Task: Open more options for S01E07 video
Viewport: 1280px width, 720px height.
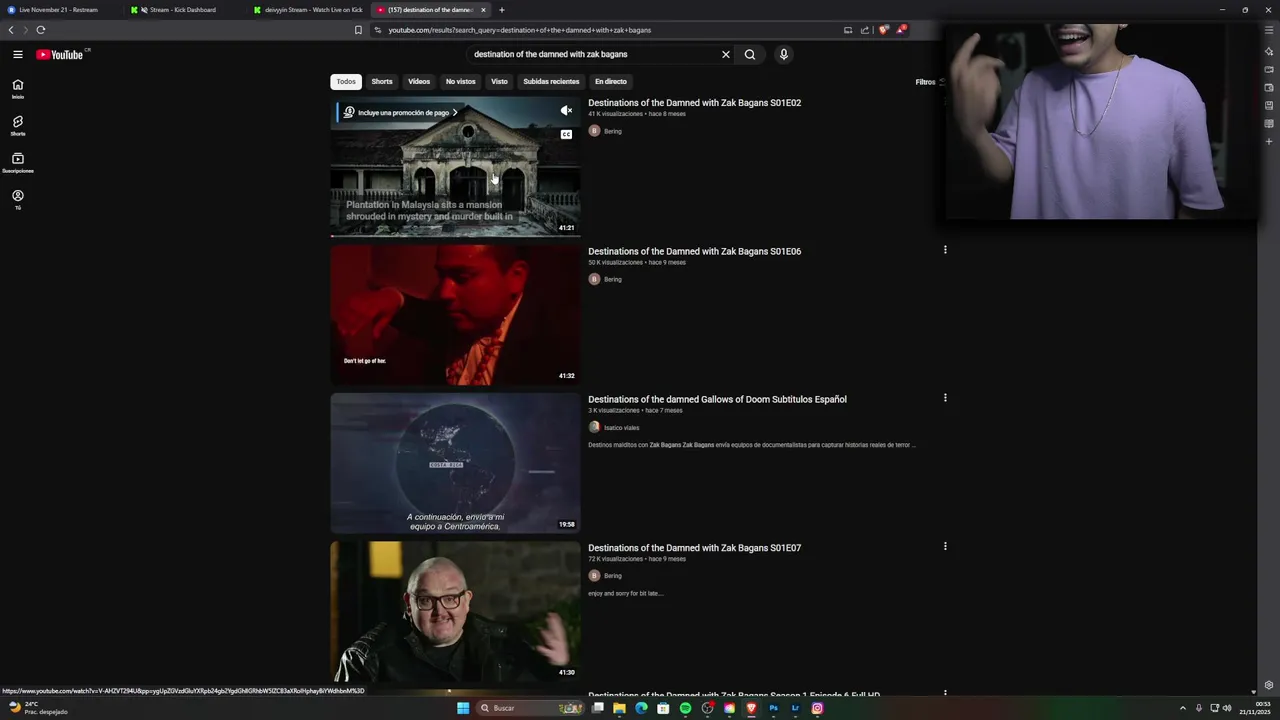Action: [945, 546]
